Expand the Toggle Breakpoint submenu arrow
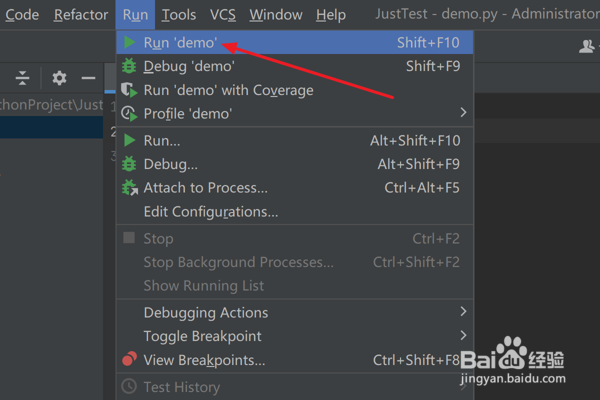 (463, 336)
